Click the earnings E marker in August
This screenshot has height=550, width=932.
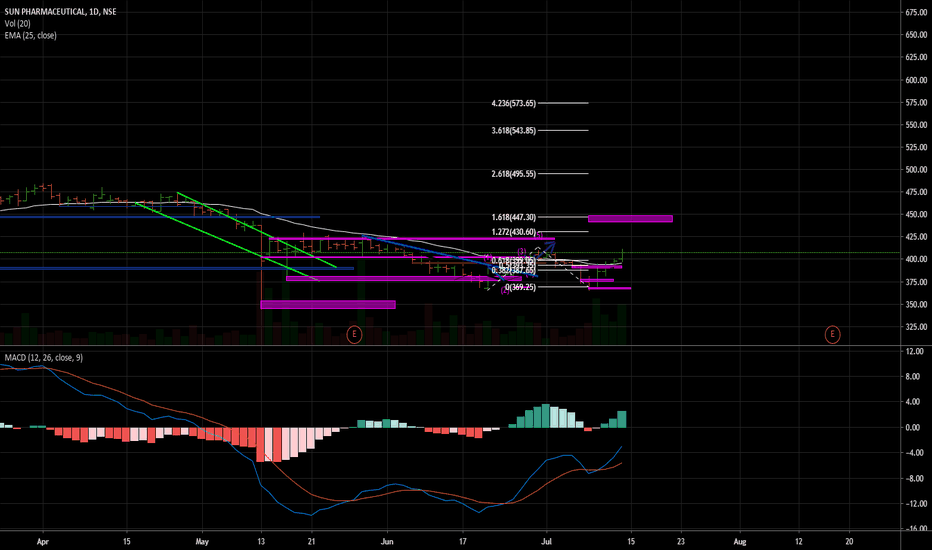(832, 335)
